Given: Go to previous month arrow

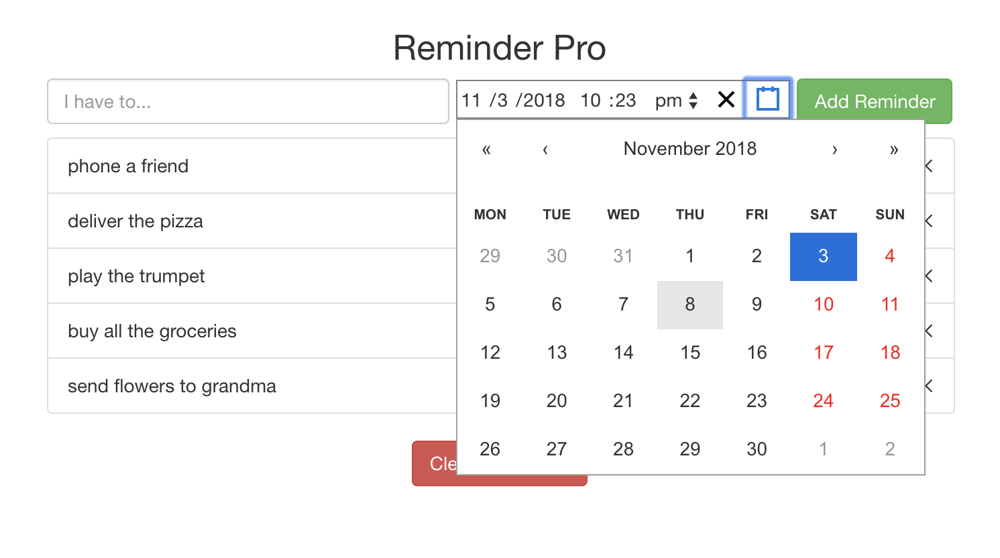Looking at the screenshot, I should pos(545,149).
